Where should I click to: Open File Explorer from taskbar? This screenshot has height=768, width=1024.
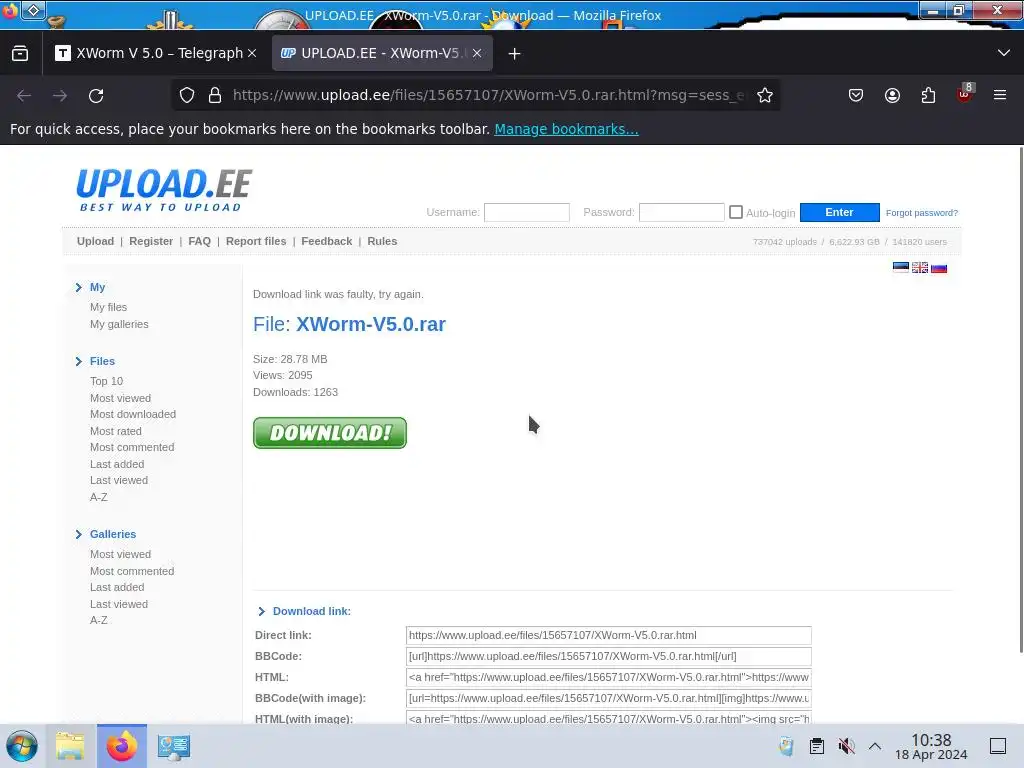tap(70, 746)
